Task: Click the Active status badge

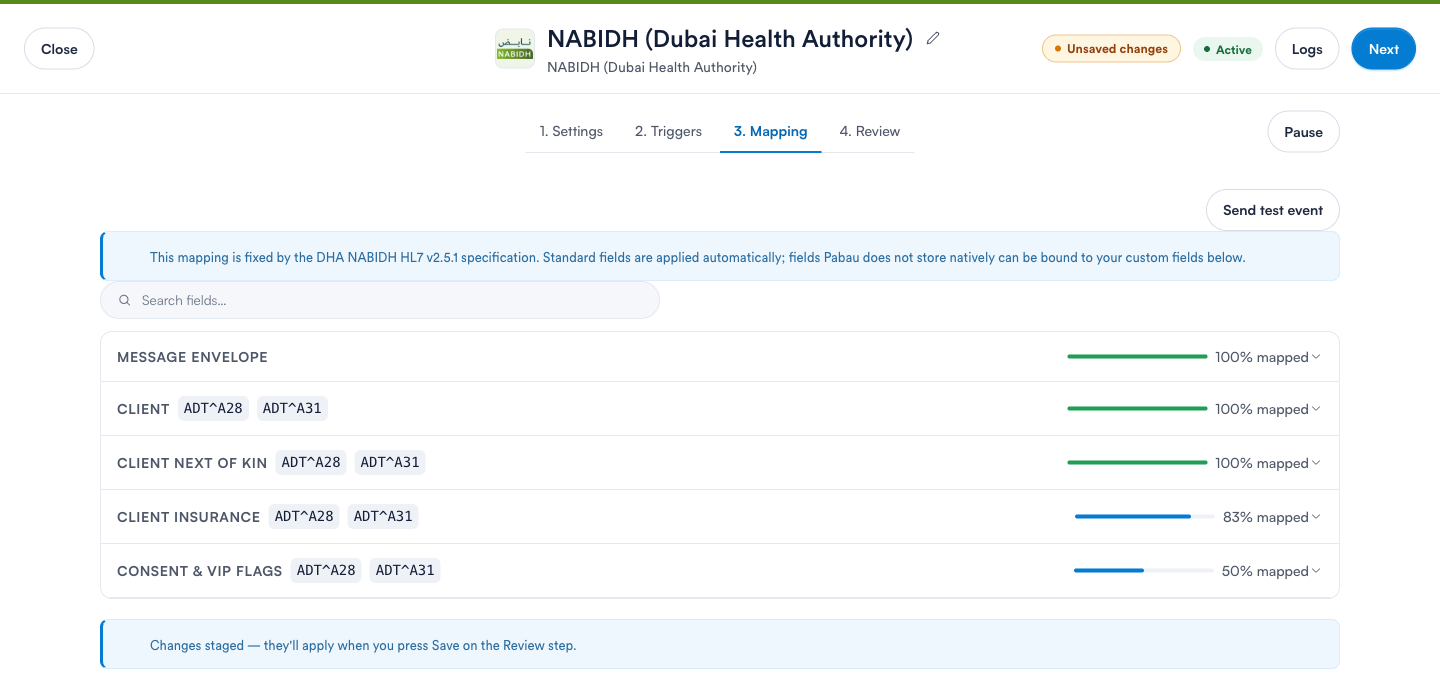Action: coord(1228,49)
